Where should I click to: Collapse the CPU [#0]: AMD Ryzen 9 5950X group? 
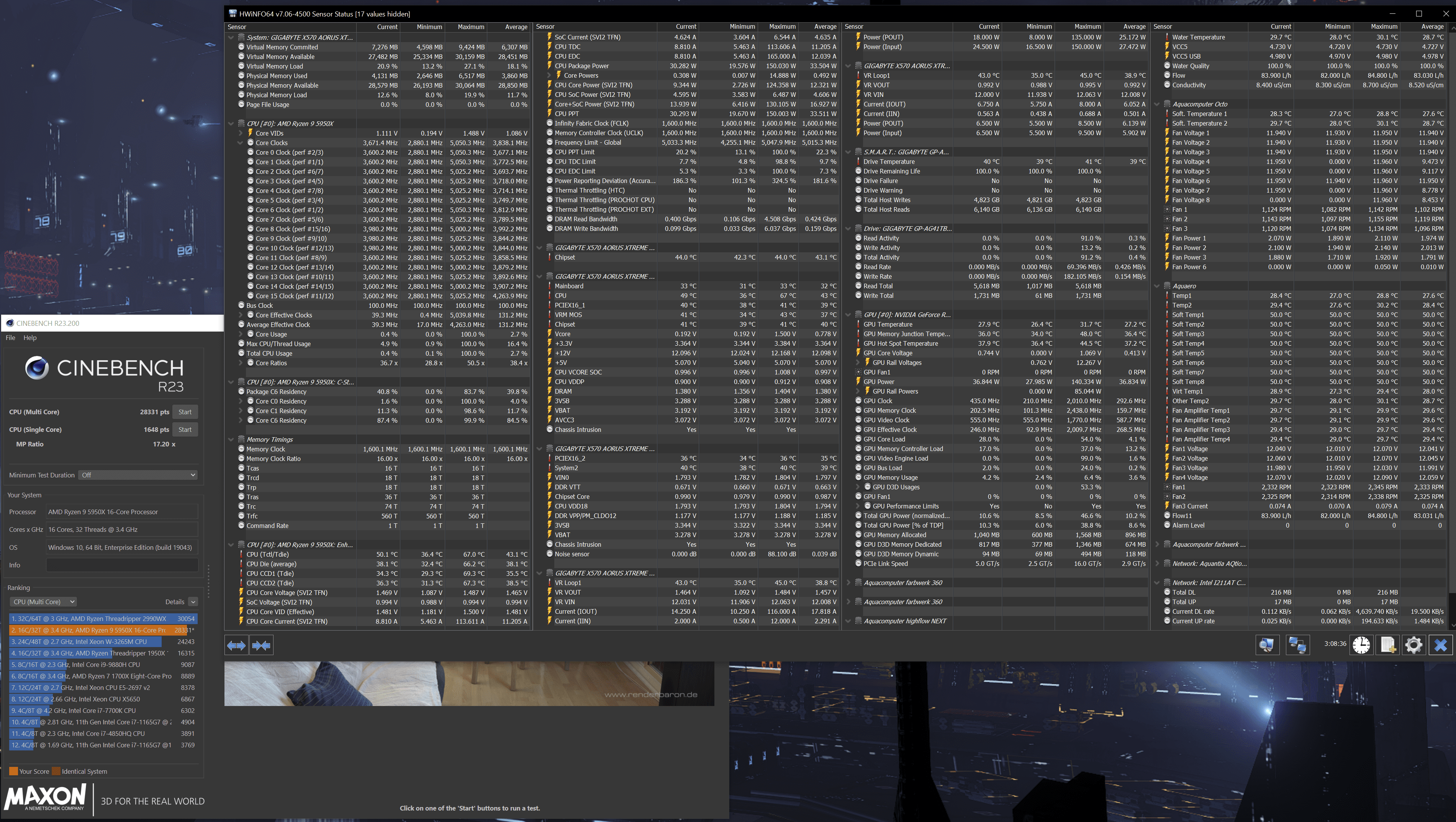tap(231, 123)
